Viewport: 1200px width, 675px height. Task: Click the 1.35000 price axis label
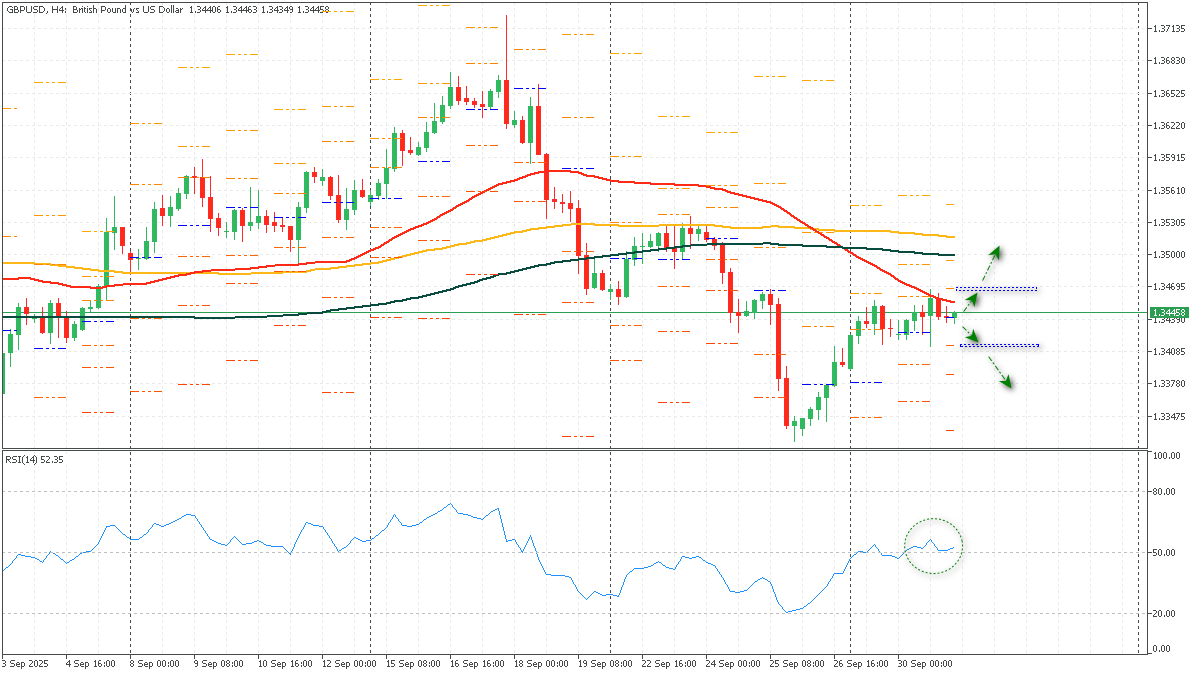click(x=1169, y=255)
